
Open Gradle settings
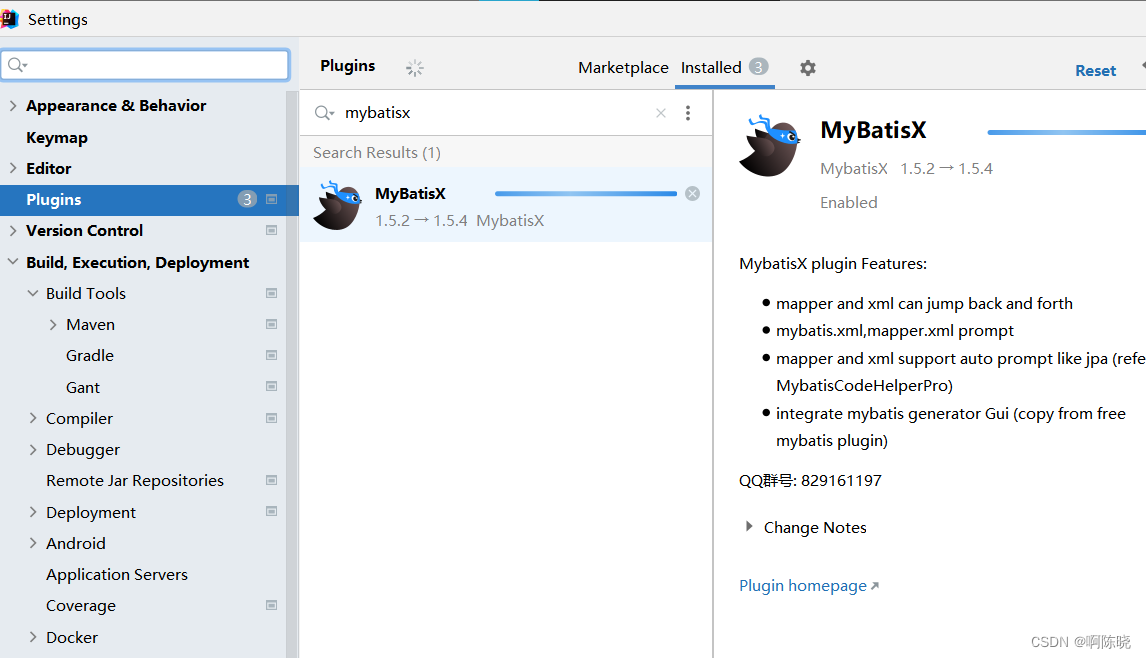[90, 355]
